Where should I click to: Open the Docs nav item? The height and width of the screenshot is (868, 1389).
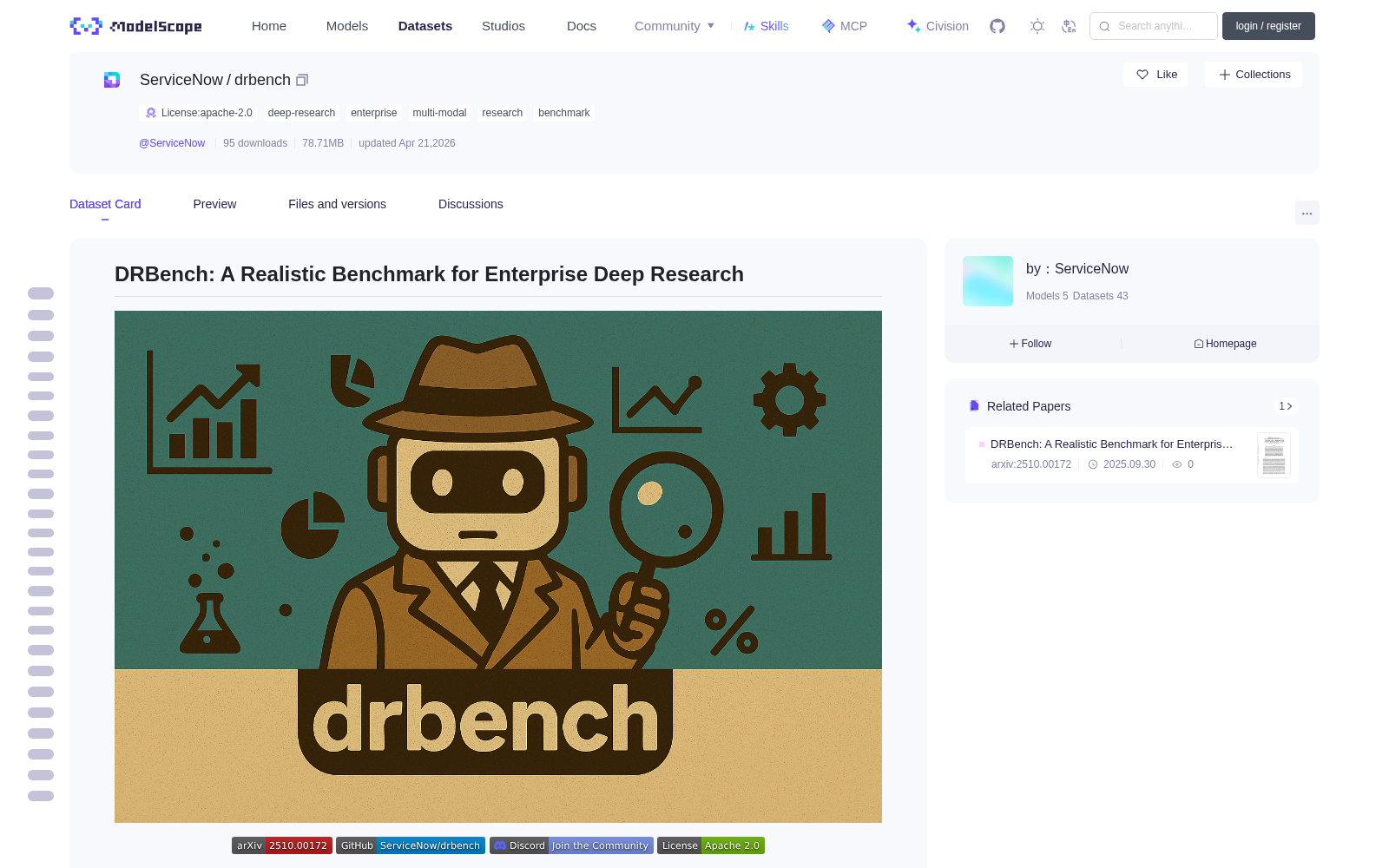coord(582,26)
